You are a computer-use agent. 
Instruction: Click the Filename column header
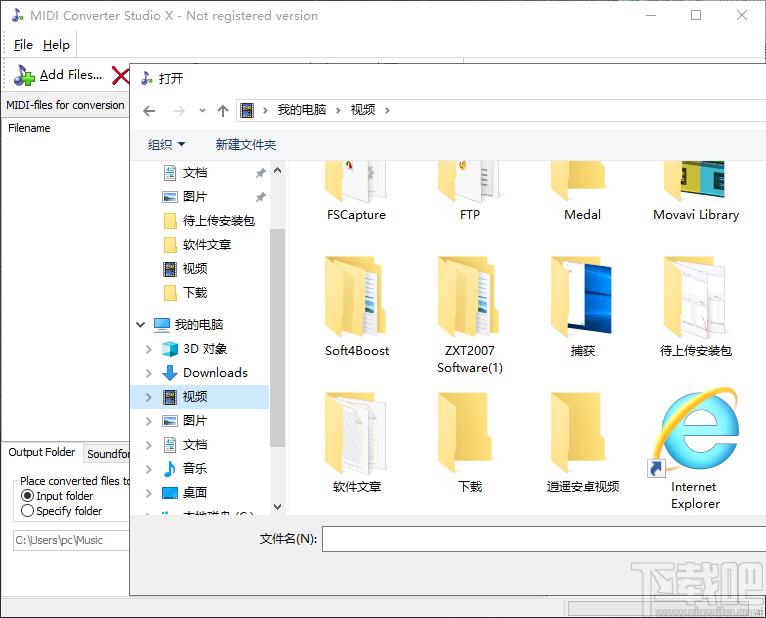tap(29, 128)
